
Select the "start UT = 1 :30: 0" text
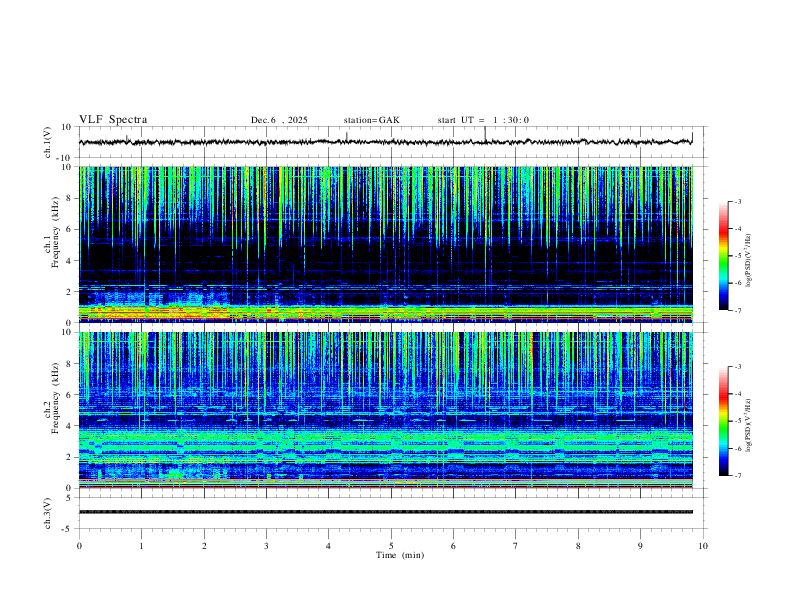point(483,120)
